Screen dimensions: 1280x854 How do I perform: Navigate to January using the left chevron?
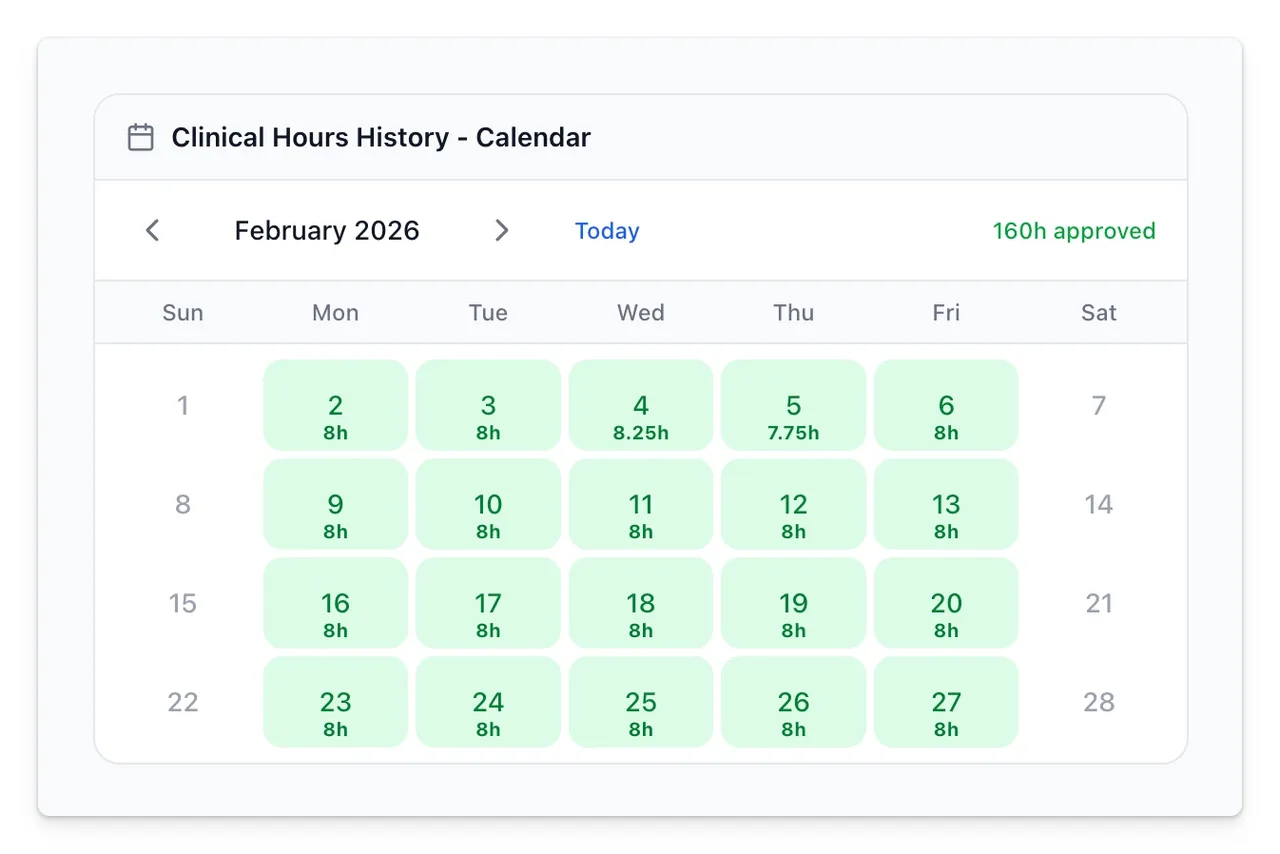[x=152, y=230]
